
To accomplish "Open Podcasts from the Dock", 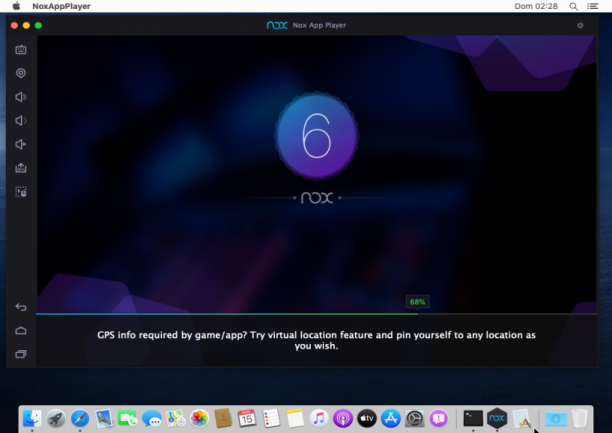I will (343, 419).
